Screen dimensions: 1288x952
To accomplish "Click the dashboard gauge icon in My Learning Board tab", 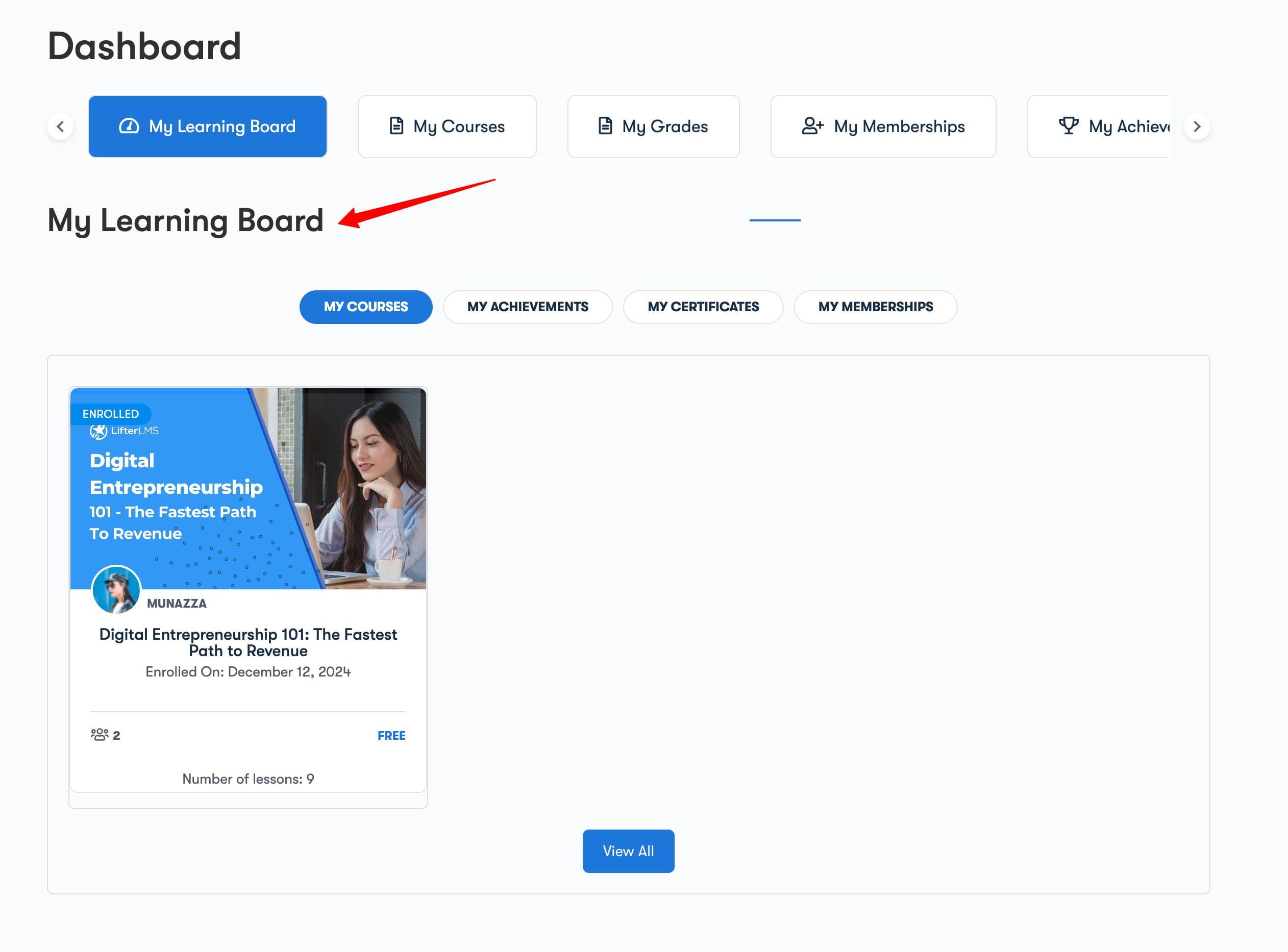I will click(129, 126).
